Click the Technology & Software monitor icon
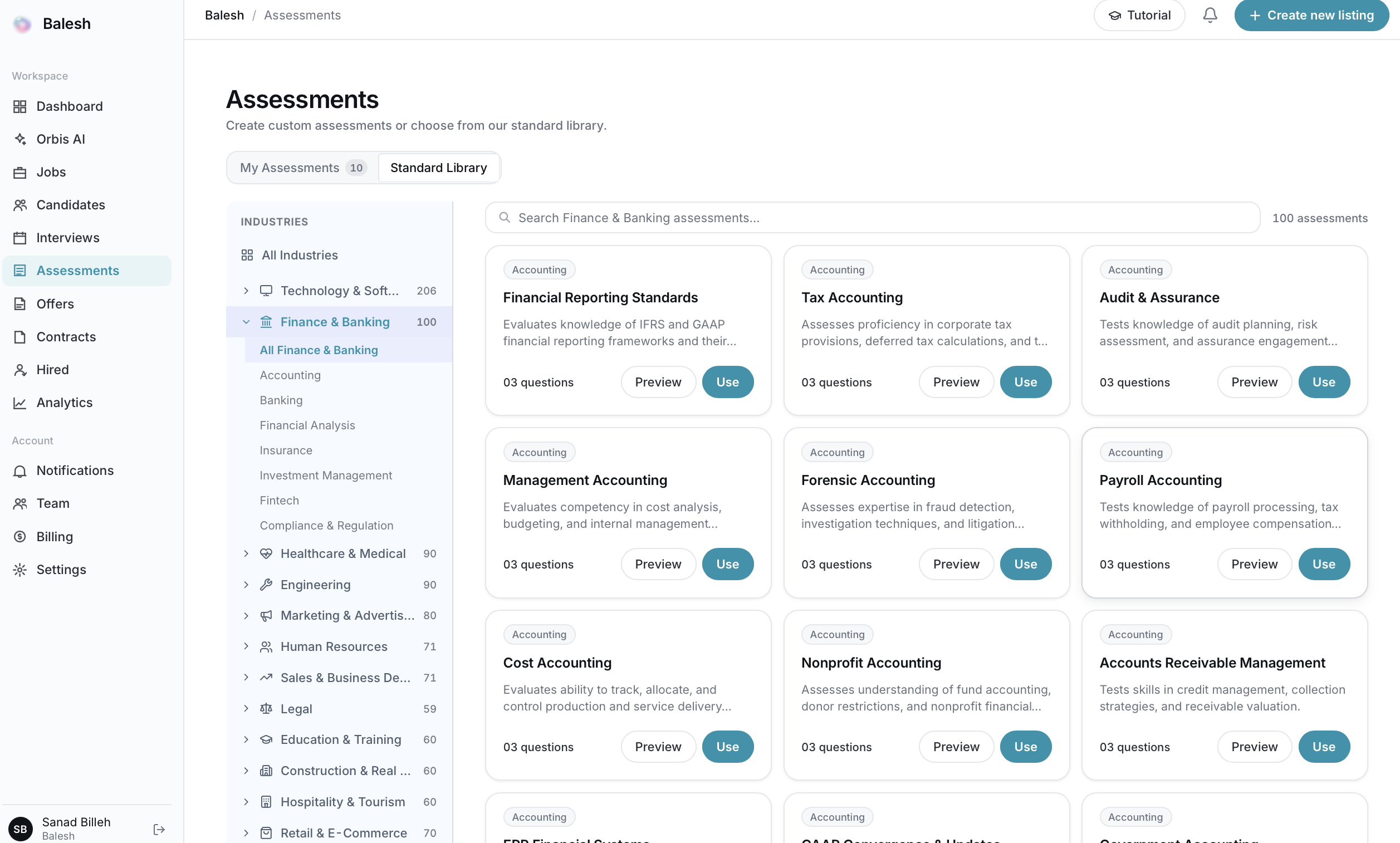Viewport: 1400px width, 843px height. [266, 291]
